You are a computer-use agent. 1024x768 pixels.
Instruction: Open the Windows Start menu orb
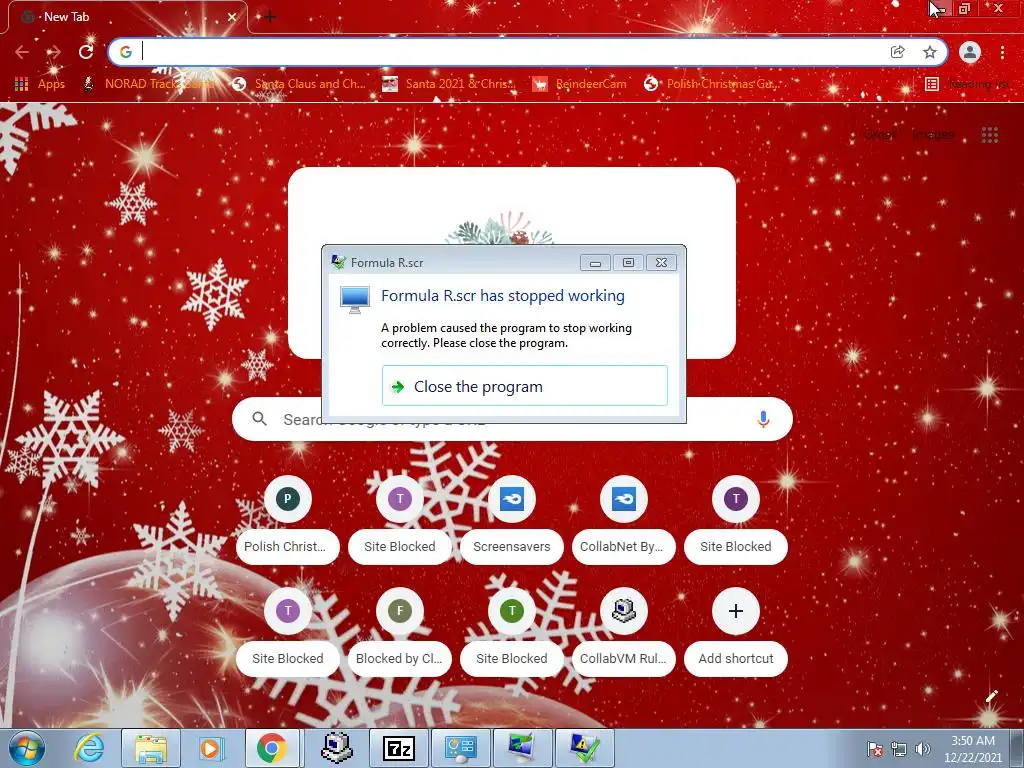pos(27,748)
